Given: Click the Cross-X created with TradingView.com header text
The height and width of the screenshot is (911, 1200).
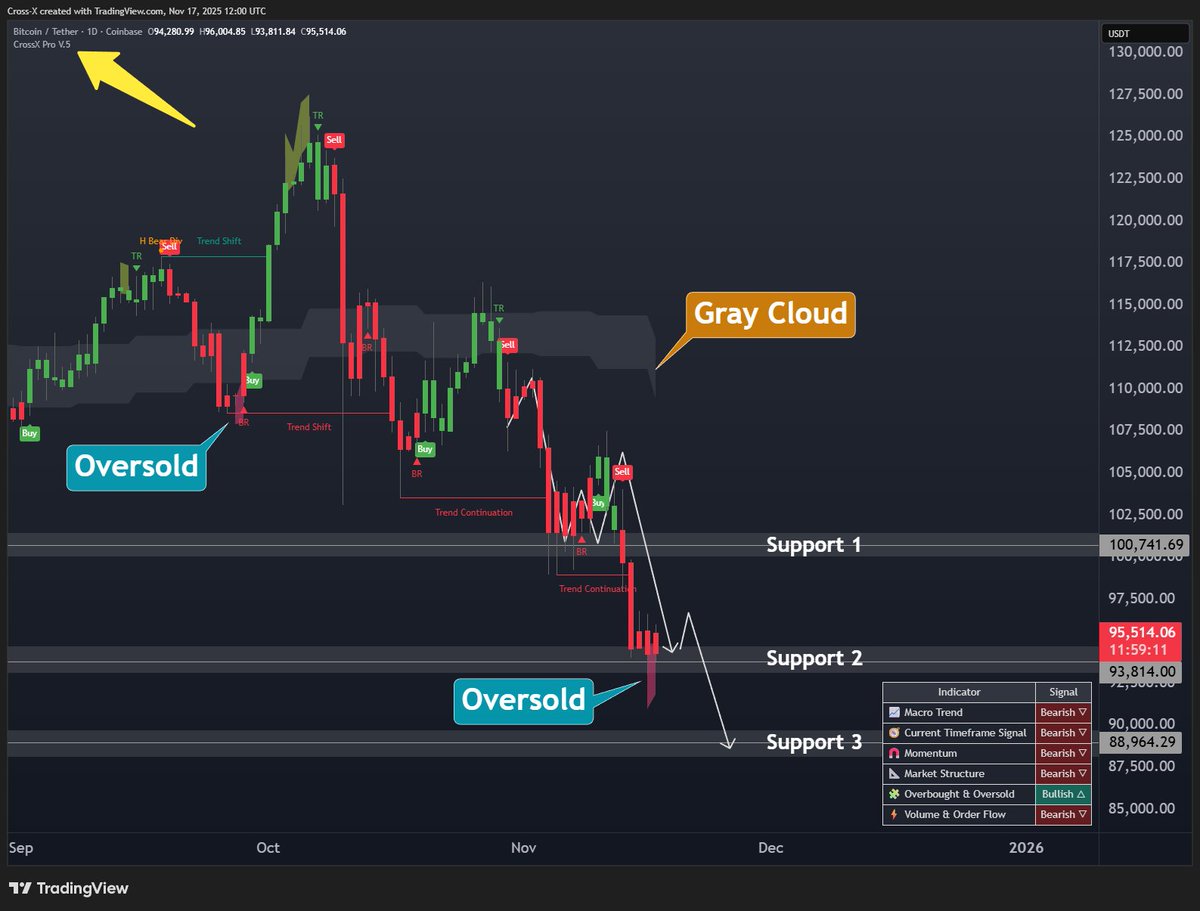Looking at the screenshot, I should tap(138, 10).
